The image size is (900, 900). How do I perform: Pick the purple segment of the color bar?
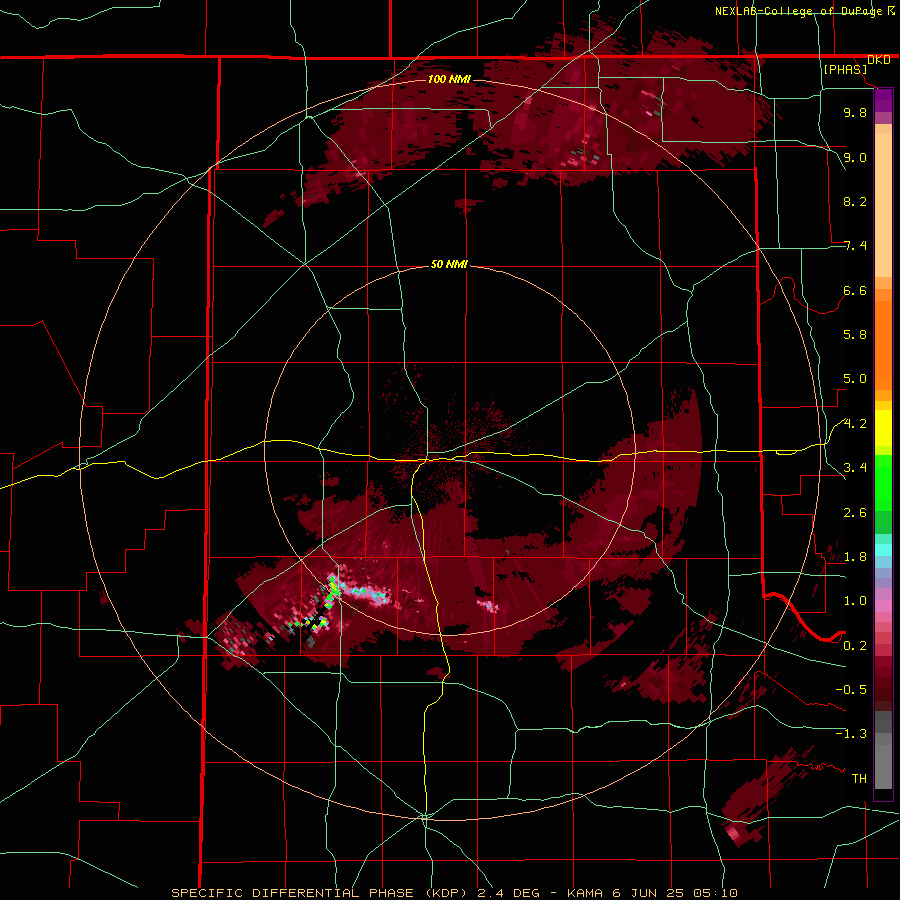(x=883, y=100)
